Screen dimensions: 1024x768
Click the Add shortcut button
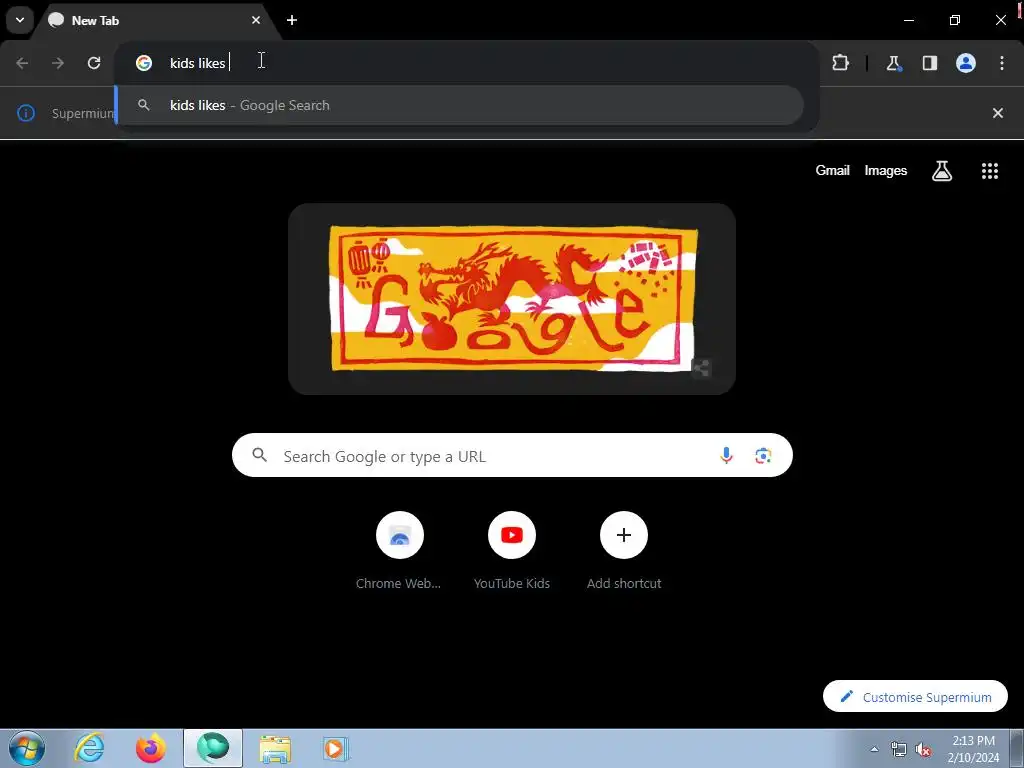click(x=624, y=551)
